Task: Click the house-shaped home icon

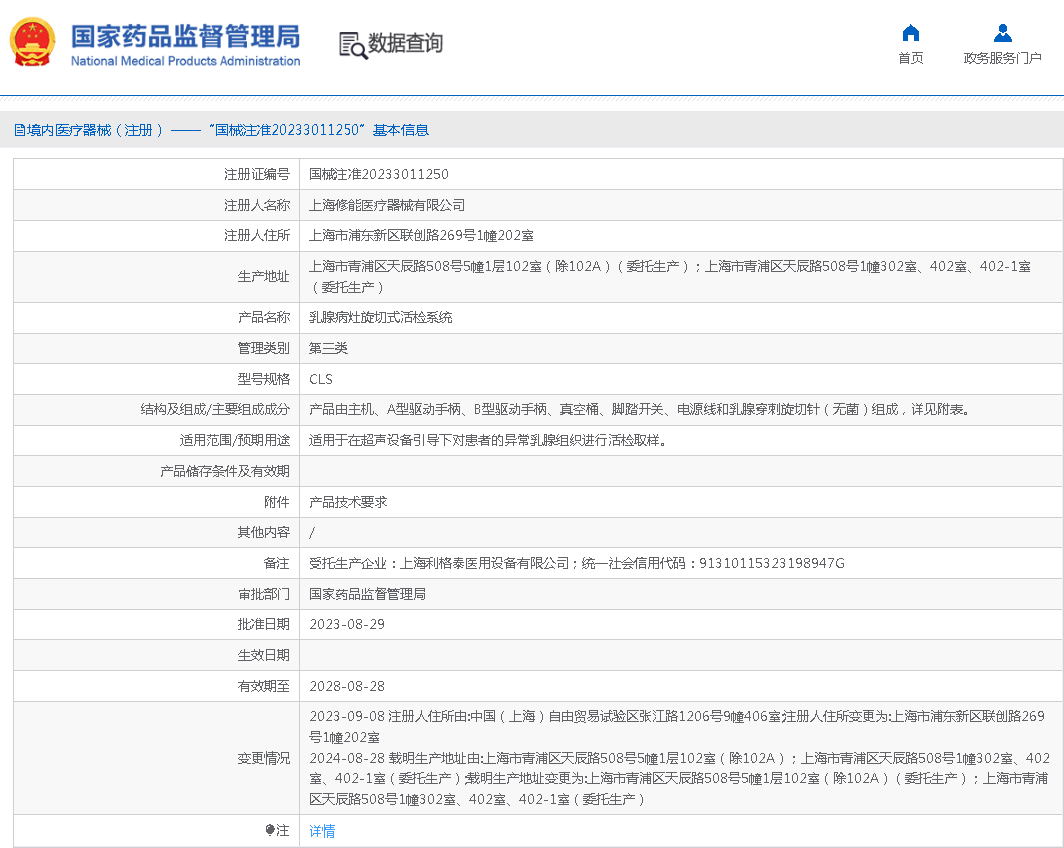Action: [x=910, y=33]
